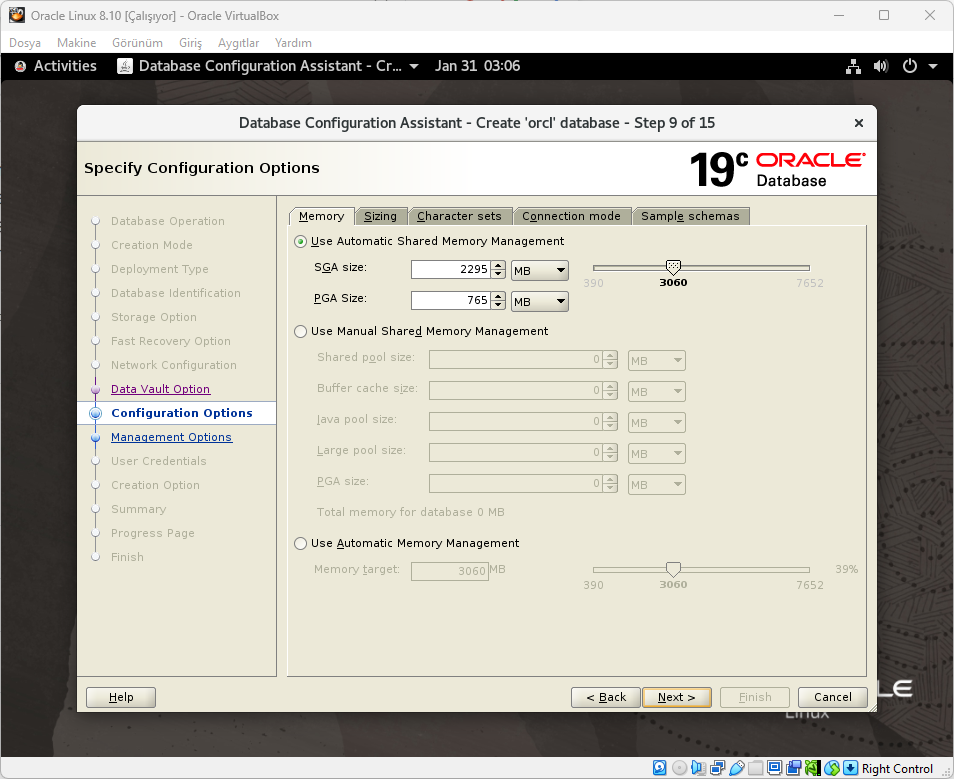Screen dimensions: 954x779
Task: Decrease PGA Size with down spinner arrow
Action: pyautogui.click(x=498, y=305)
